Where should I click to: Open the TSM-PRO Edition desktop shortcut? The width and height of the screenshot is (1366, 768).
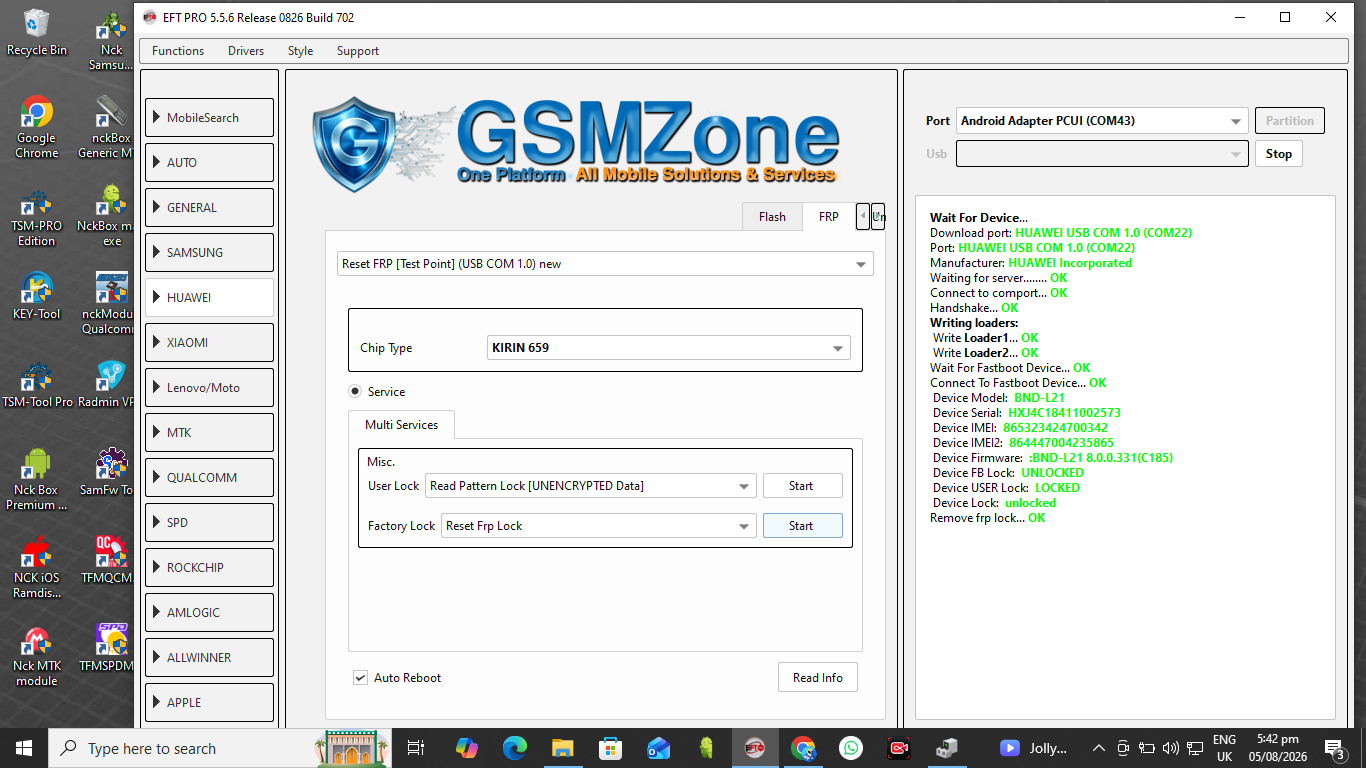coord(37,216)
